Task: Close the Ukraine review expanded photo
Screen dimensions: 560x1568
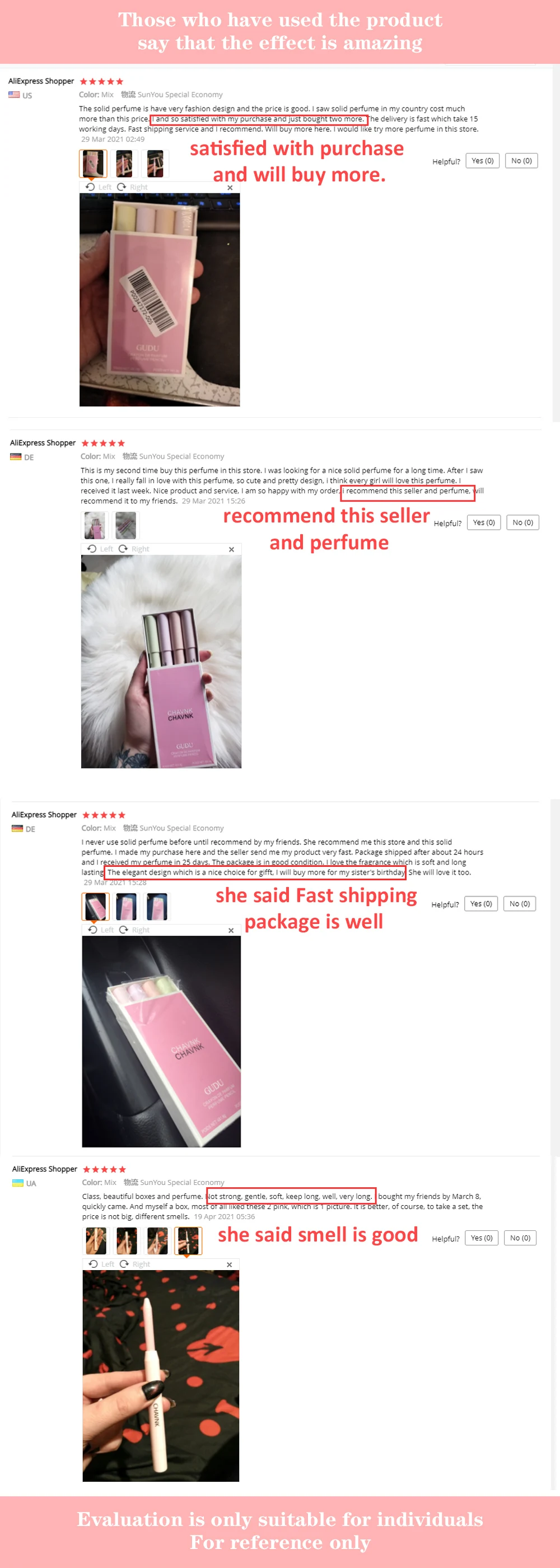Action: 230,1264
